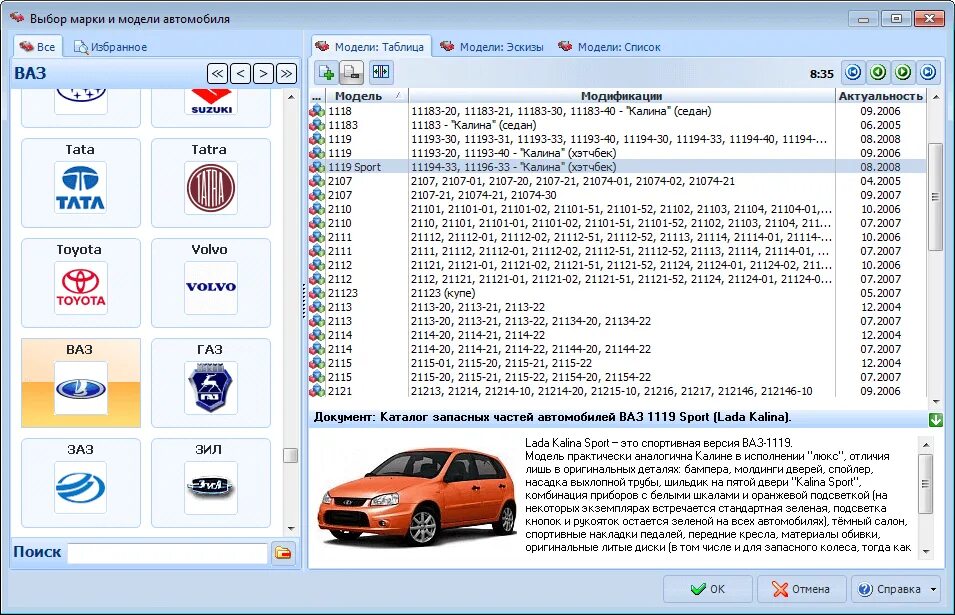
Task: Select the Volvo brand tile
Action: (209, 283)
